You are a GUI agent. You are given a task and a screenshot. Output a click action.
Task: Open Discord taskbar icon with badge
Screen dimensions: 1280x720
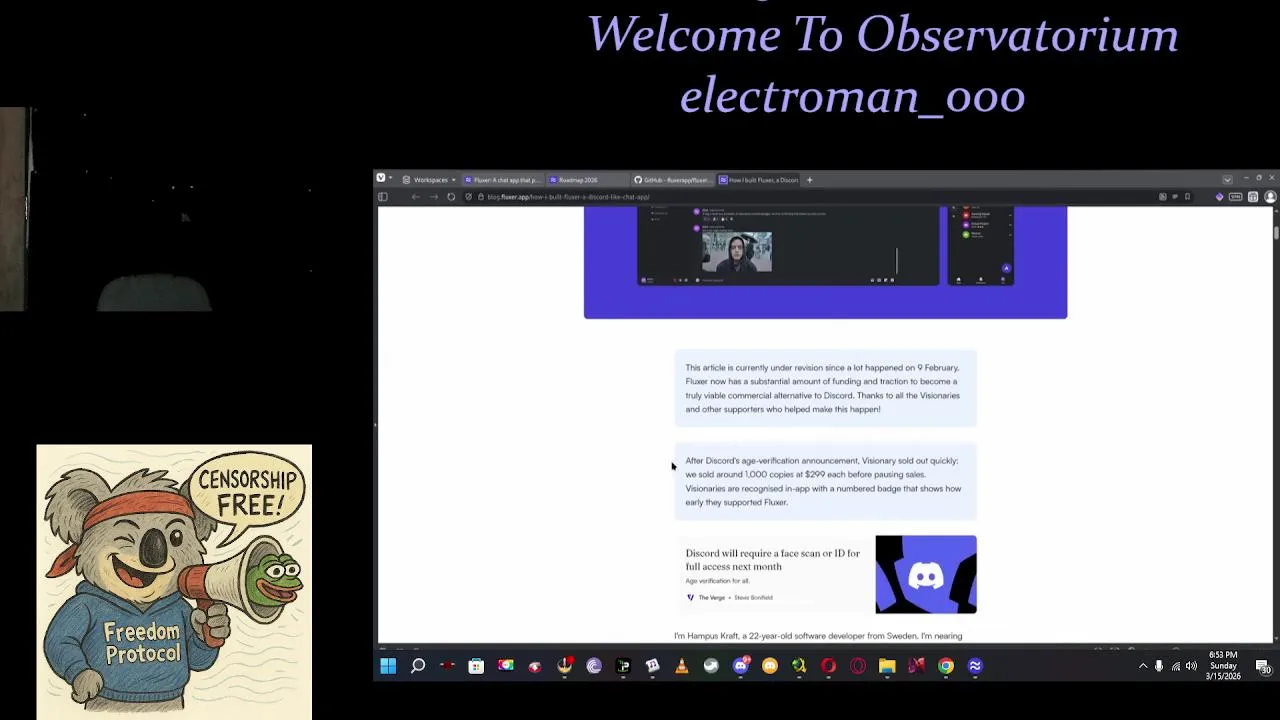point(741,666)
